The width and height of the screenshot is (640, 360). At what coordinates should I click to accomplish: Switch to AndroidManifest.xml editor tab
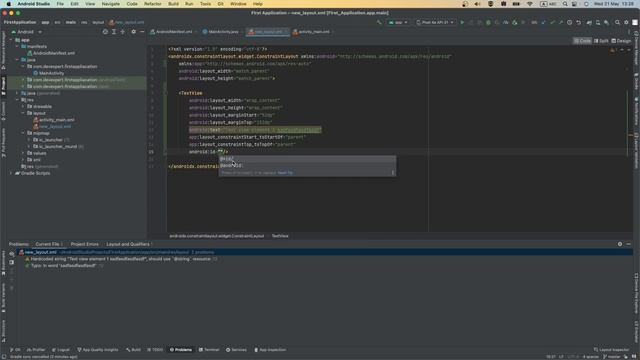click(x=173, y=31)
